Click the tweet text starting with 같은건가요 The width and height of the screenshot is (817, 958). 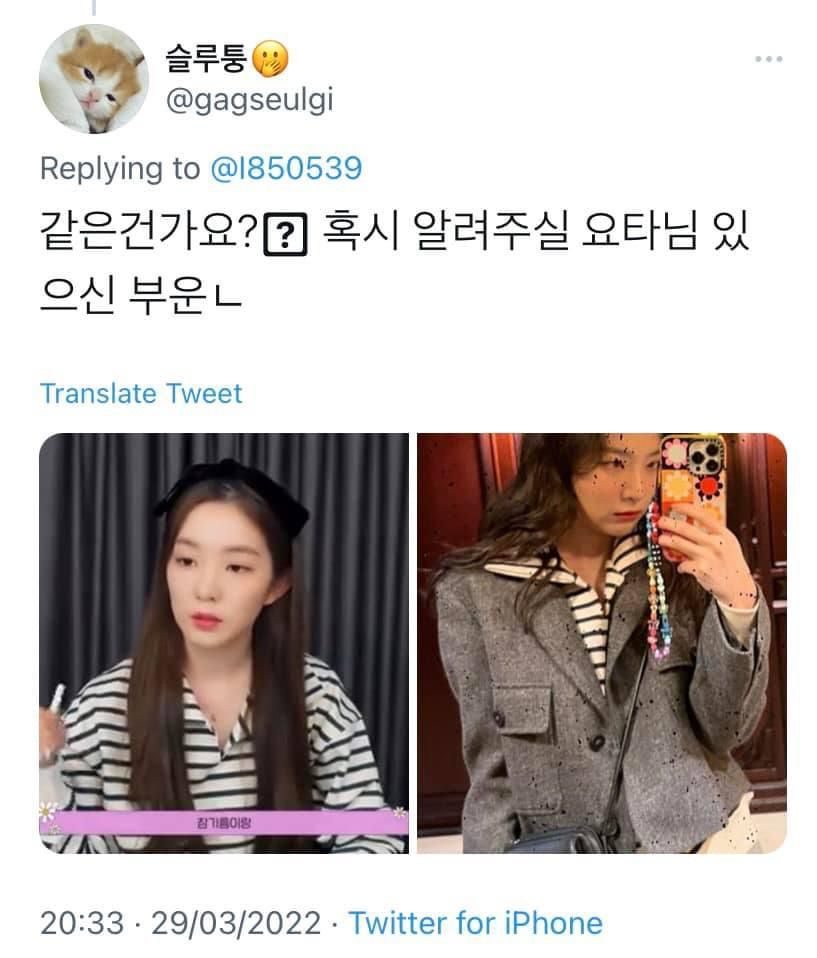coord(394,261)
